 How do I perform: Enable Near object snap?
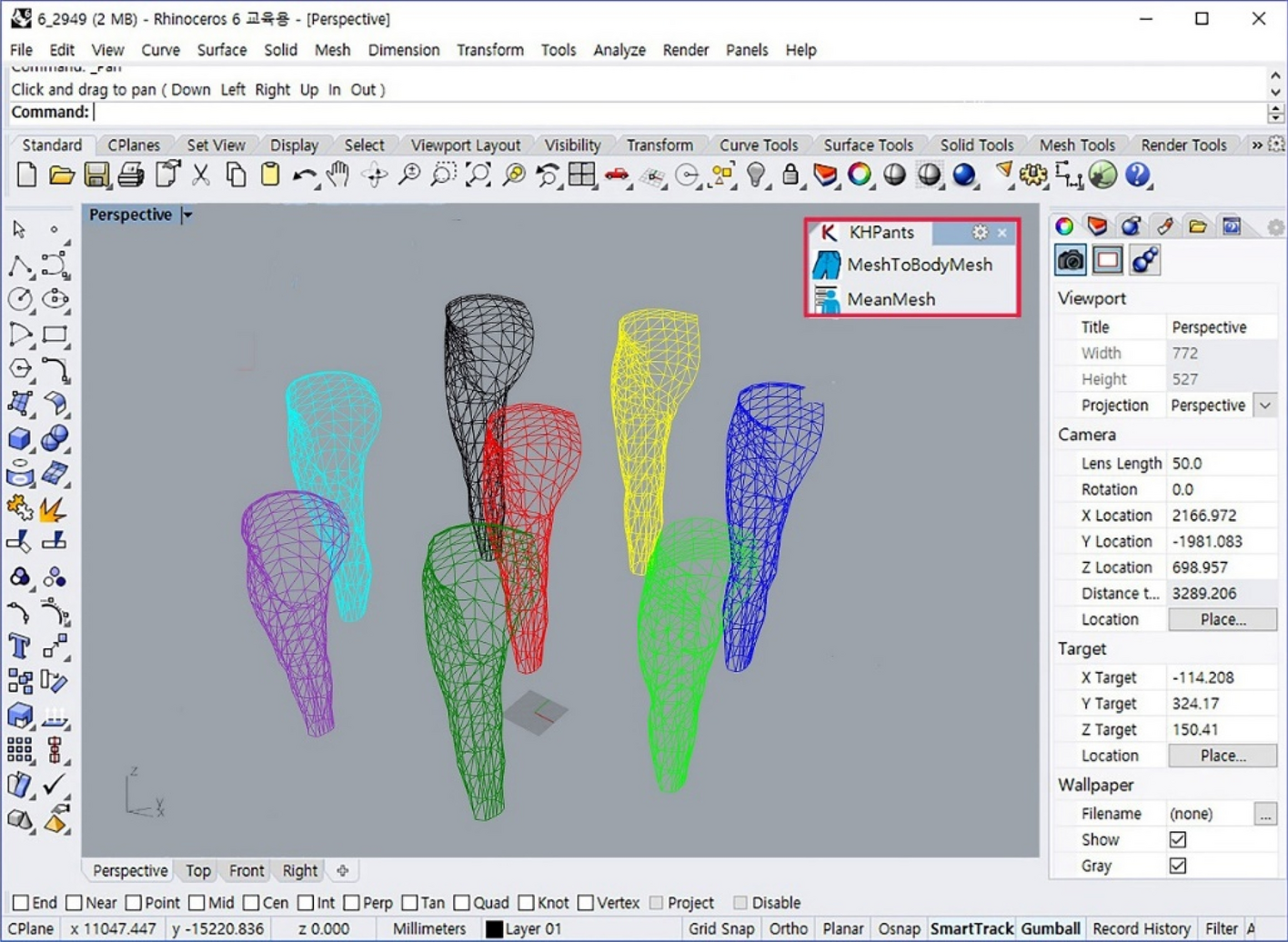74,903
